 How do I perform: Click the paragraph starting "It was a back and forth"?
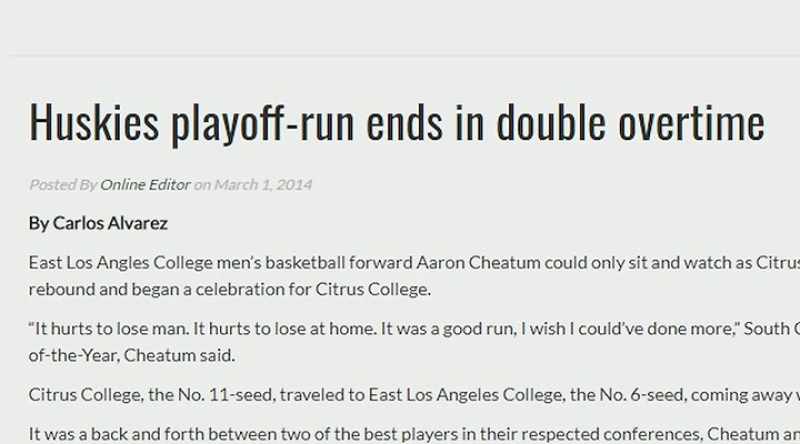(x=414, y=434)
